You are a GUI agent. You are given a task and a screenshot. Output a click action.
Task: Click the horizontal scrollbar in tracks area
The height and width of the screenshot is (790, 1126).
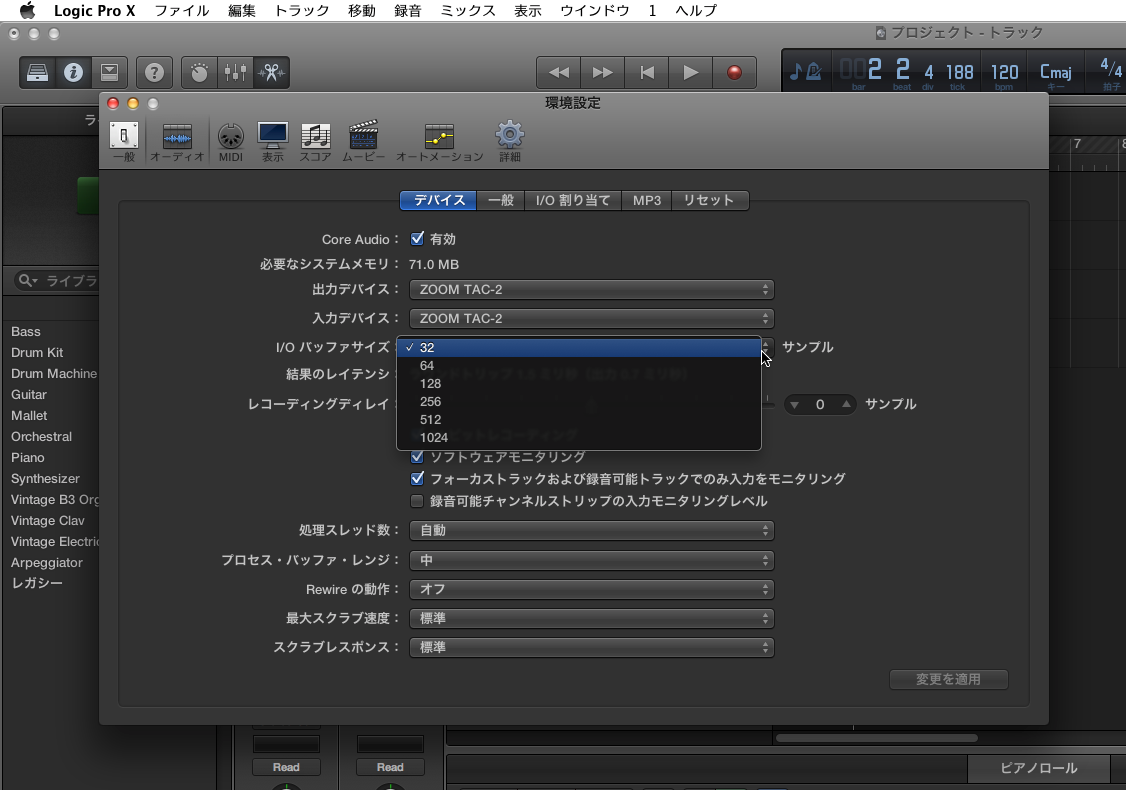point(877,738)
